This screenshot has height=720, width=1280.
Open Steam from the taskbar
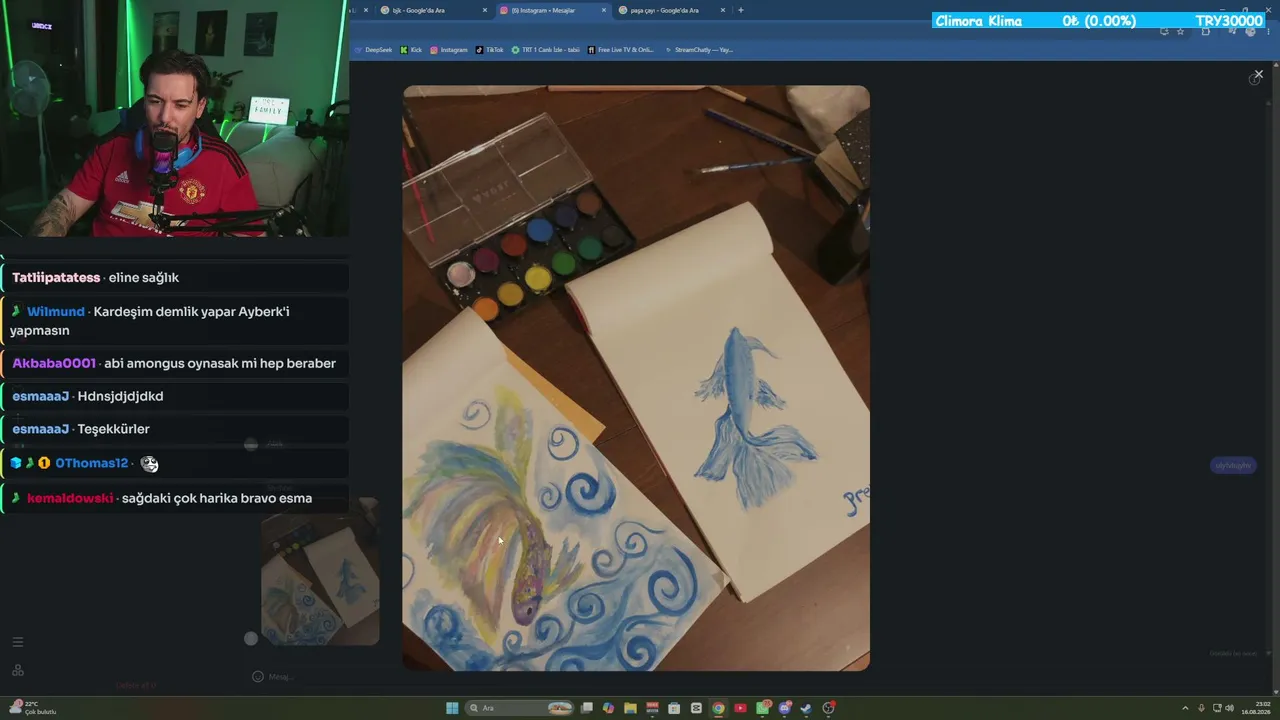click(x=806, y=708)
